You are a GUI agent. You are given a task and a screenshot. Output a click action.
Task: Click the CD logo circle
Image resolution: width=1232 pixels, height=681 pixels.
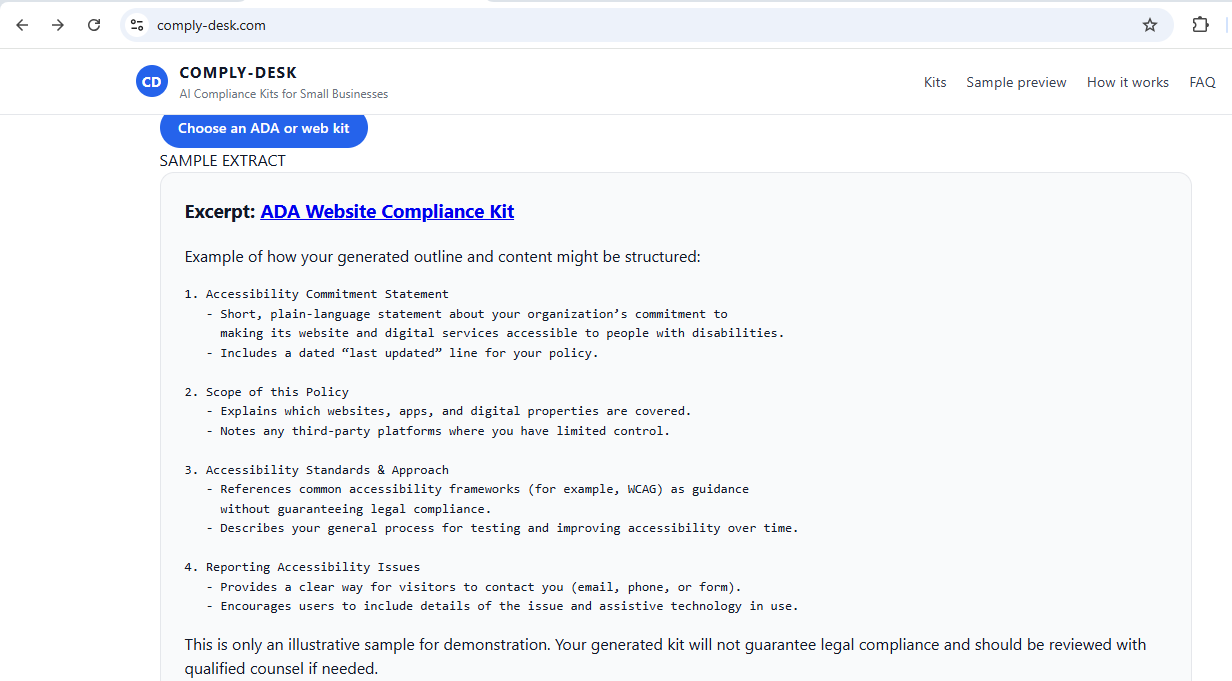click(x=152, y=82)
